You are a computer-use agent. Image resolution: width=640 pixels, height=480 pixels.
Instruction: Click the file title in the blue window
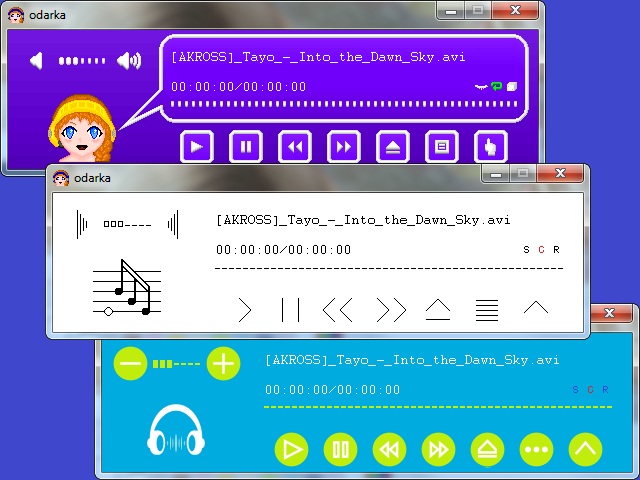click(412, 360)
